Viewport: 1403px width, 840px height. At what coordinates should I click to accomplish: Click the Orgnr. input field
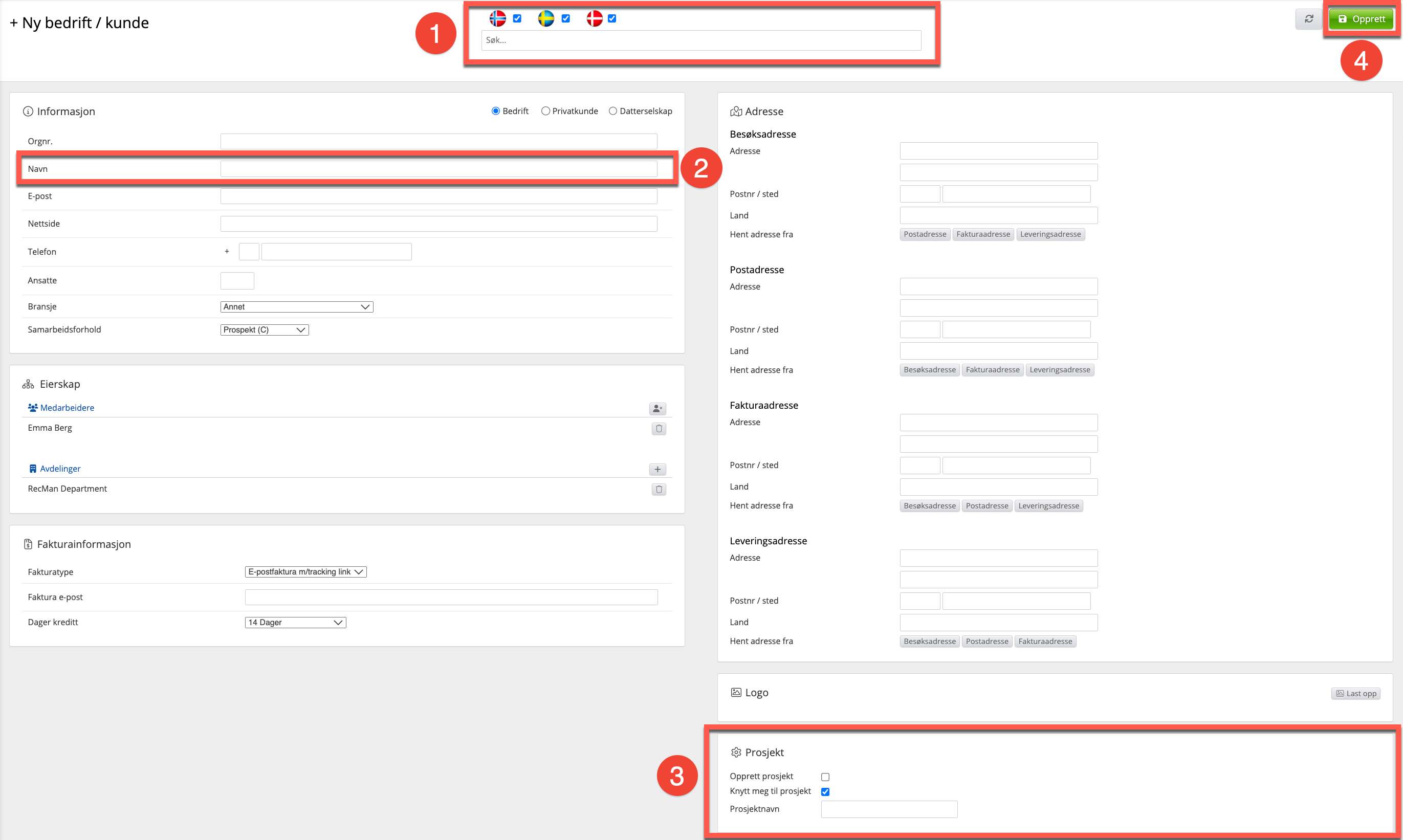(439, 142)
